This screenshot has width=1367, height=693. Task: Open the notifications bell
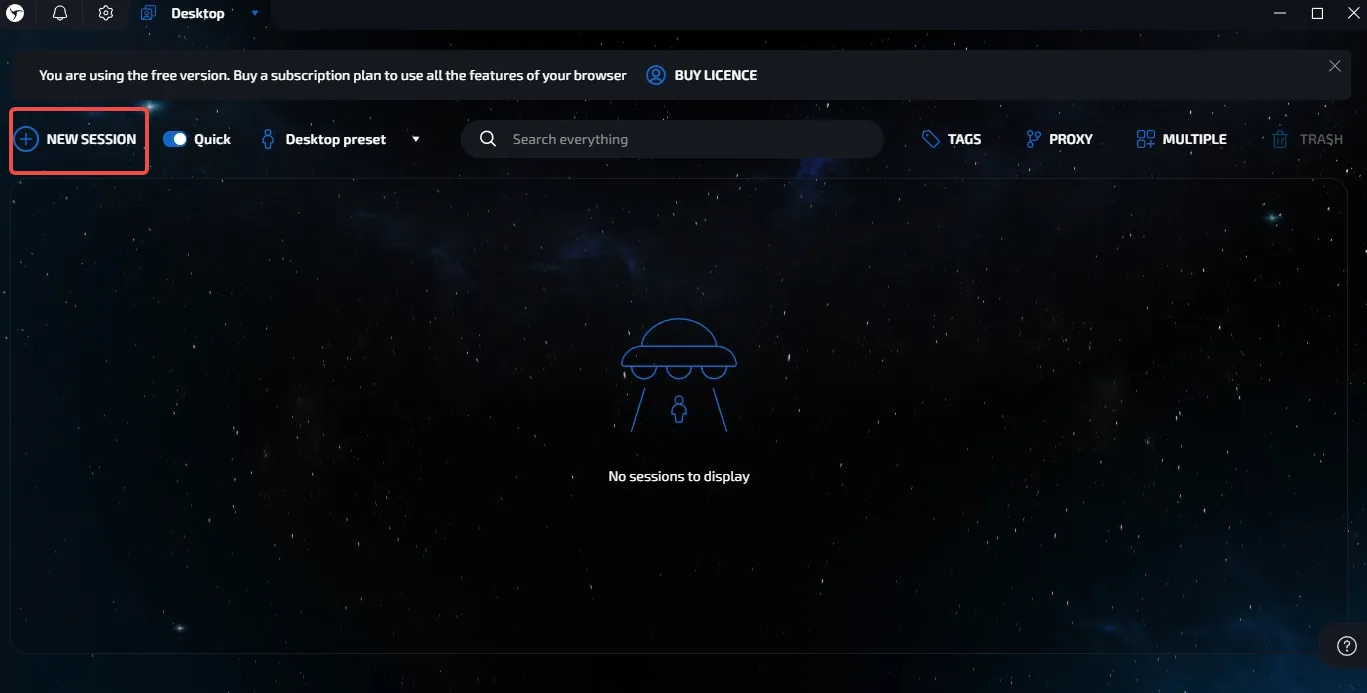60,14
